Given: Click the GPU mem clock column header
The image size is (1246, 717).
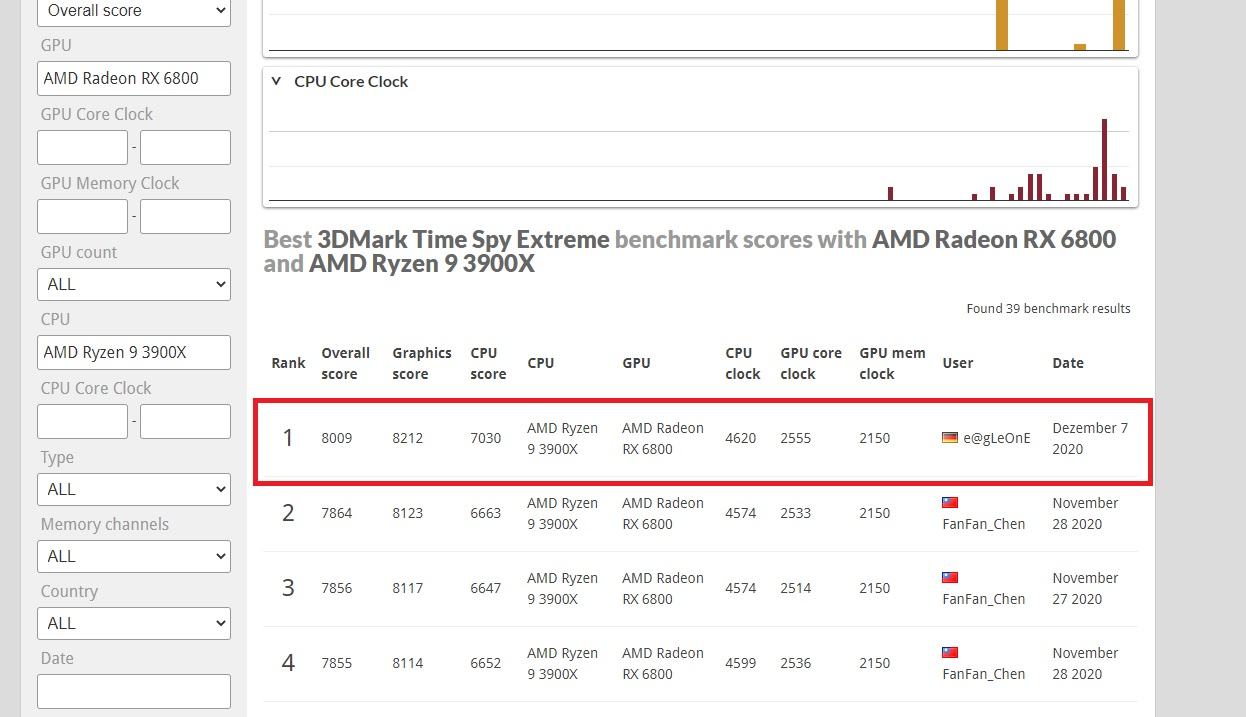Looking at the screenshot, I should 892,363.
